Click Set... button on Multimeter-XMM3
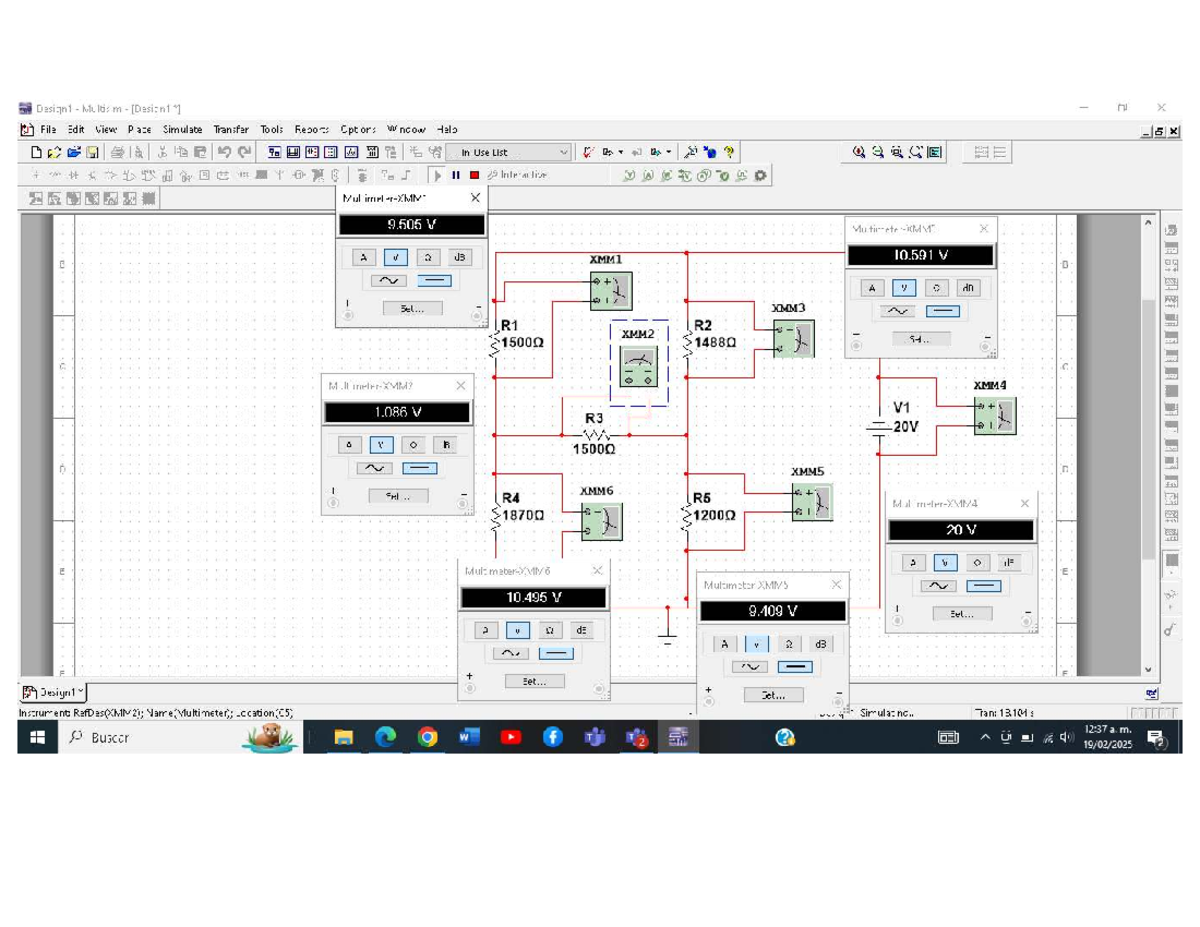The width and height of the screenshot is (1200, 927). (921, 339)
